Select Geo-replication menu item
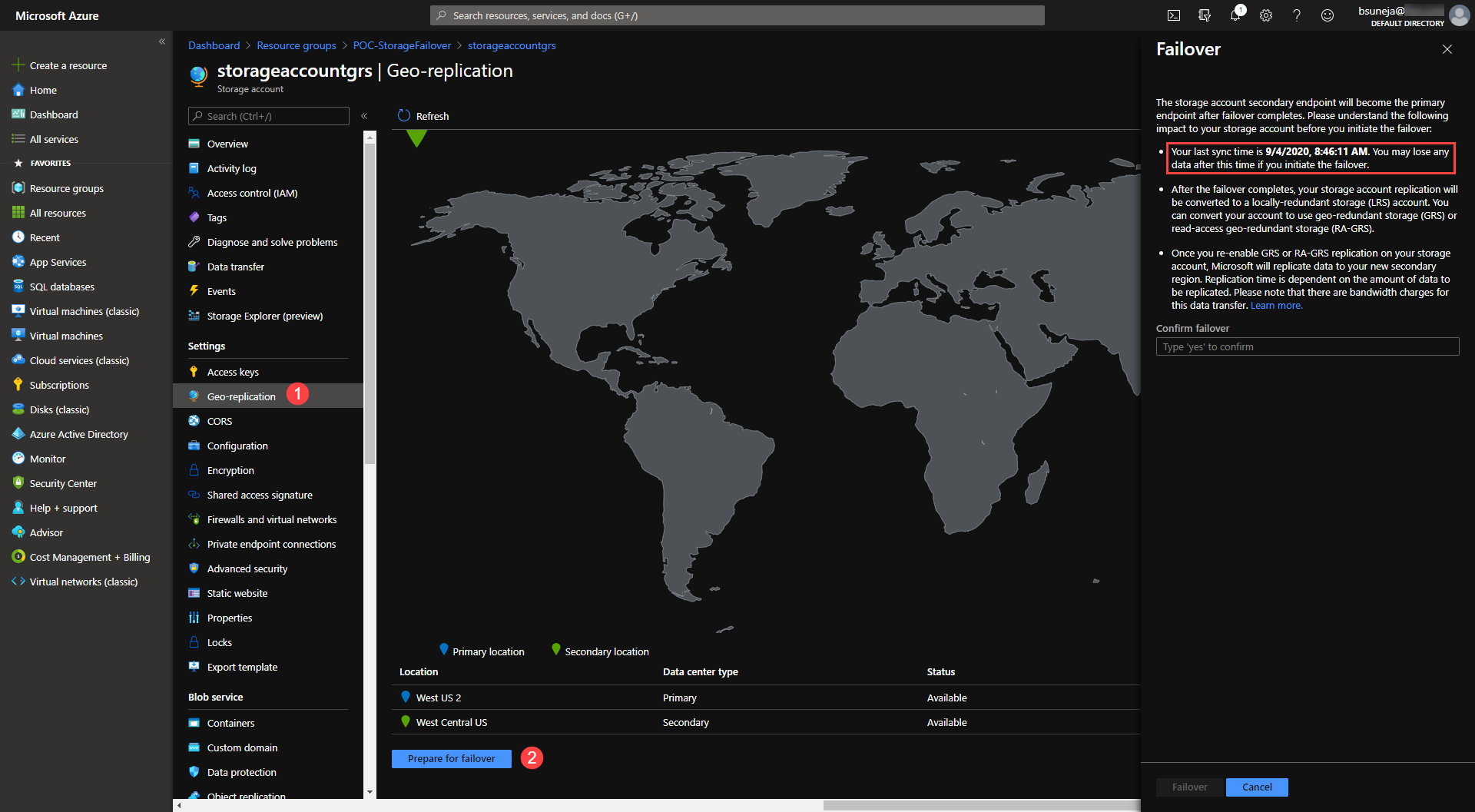The width and height of the screenshot is (1475, 812). (x=267, y=396)
